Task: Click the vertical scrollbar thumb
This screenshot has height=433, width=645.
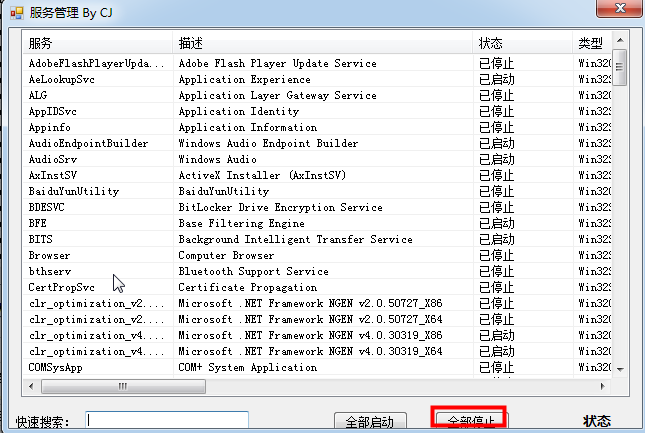Action: pos(619,67)
